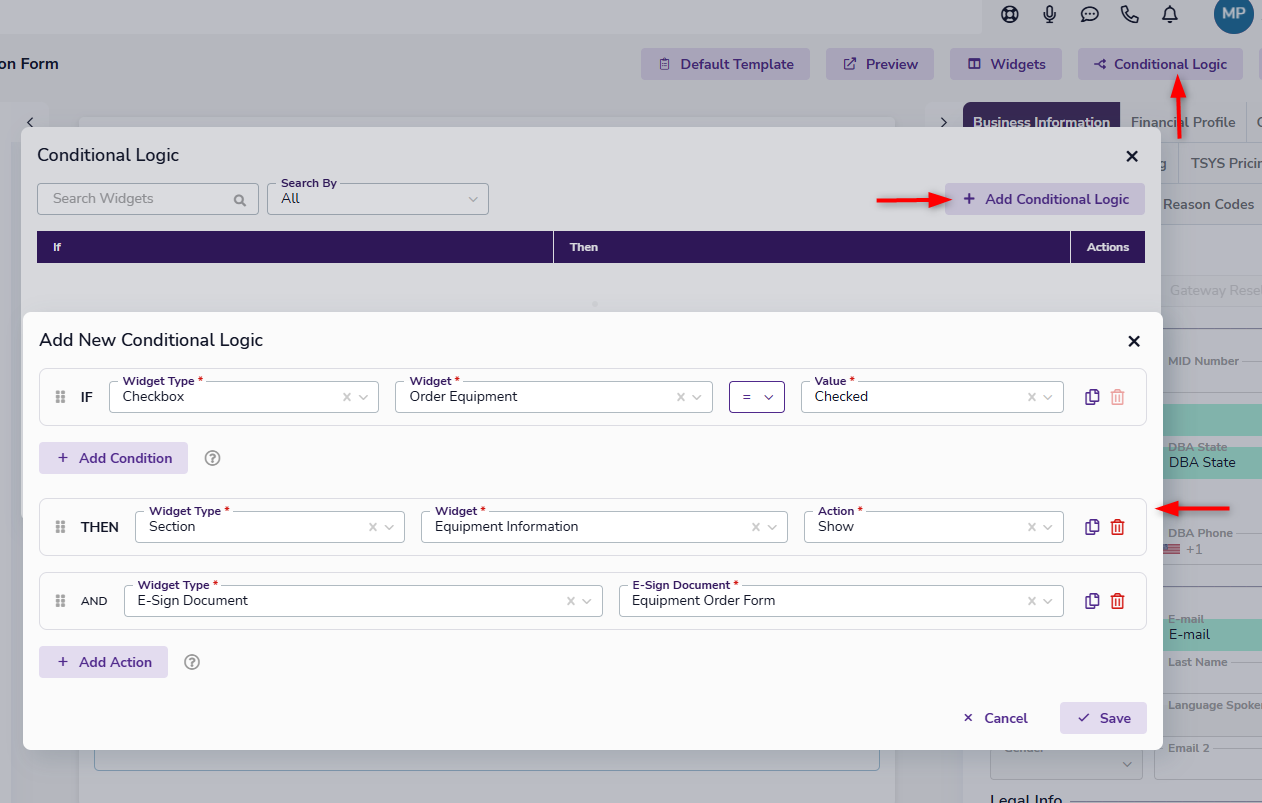Switch to Financial Profile tab
The image size is (1262, 803).
click(x=1183, y=122)
